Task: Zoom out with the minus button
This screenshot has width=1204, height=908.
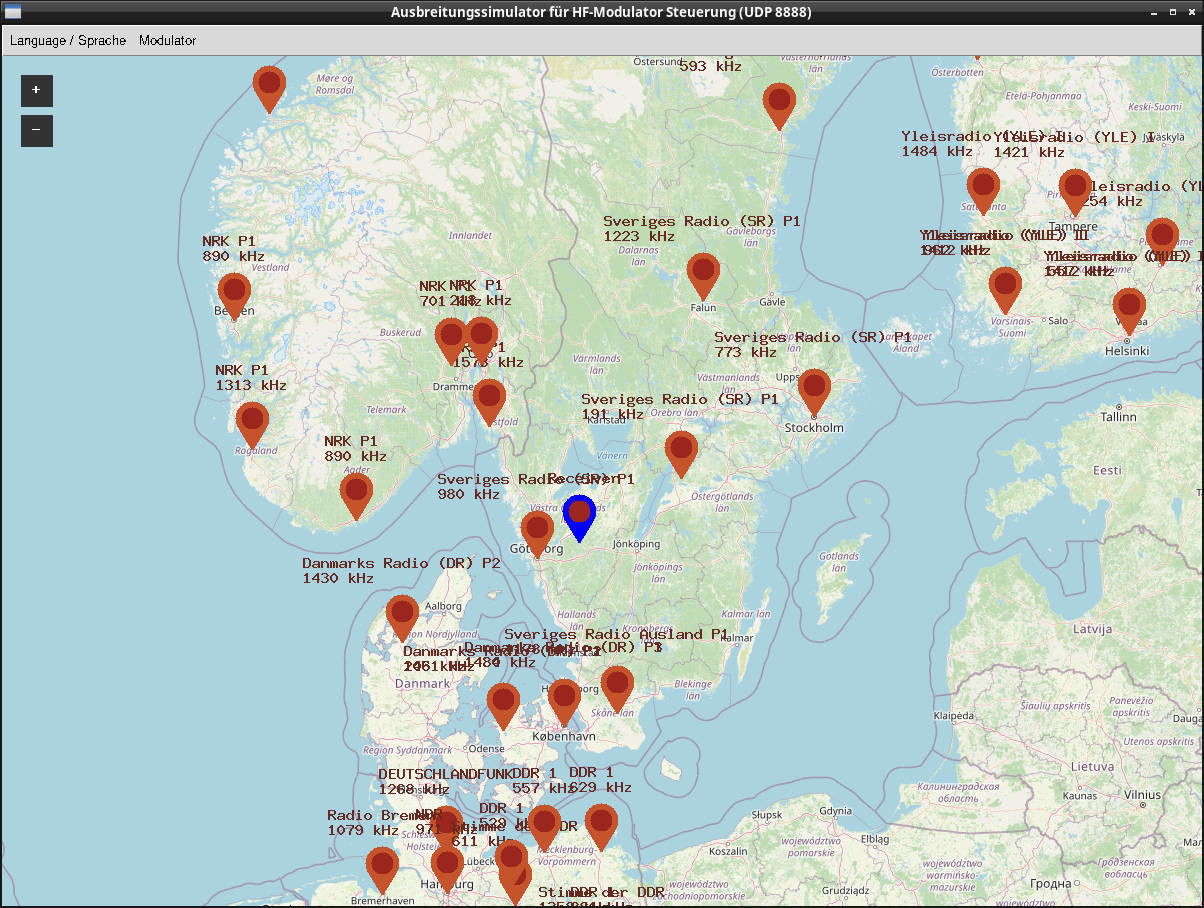Action: (x=36, y=130)
